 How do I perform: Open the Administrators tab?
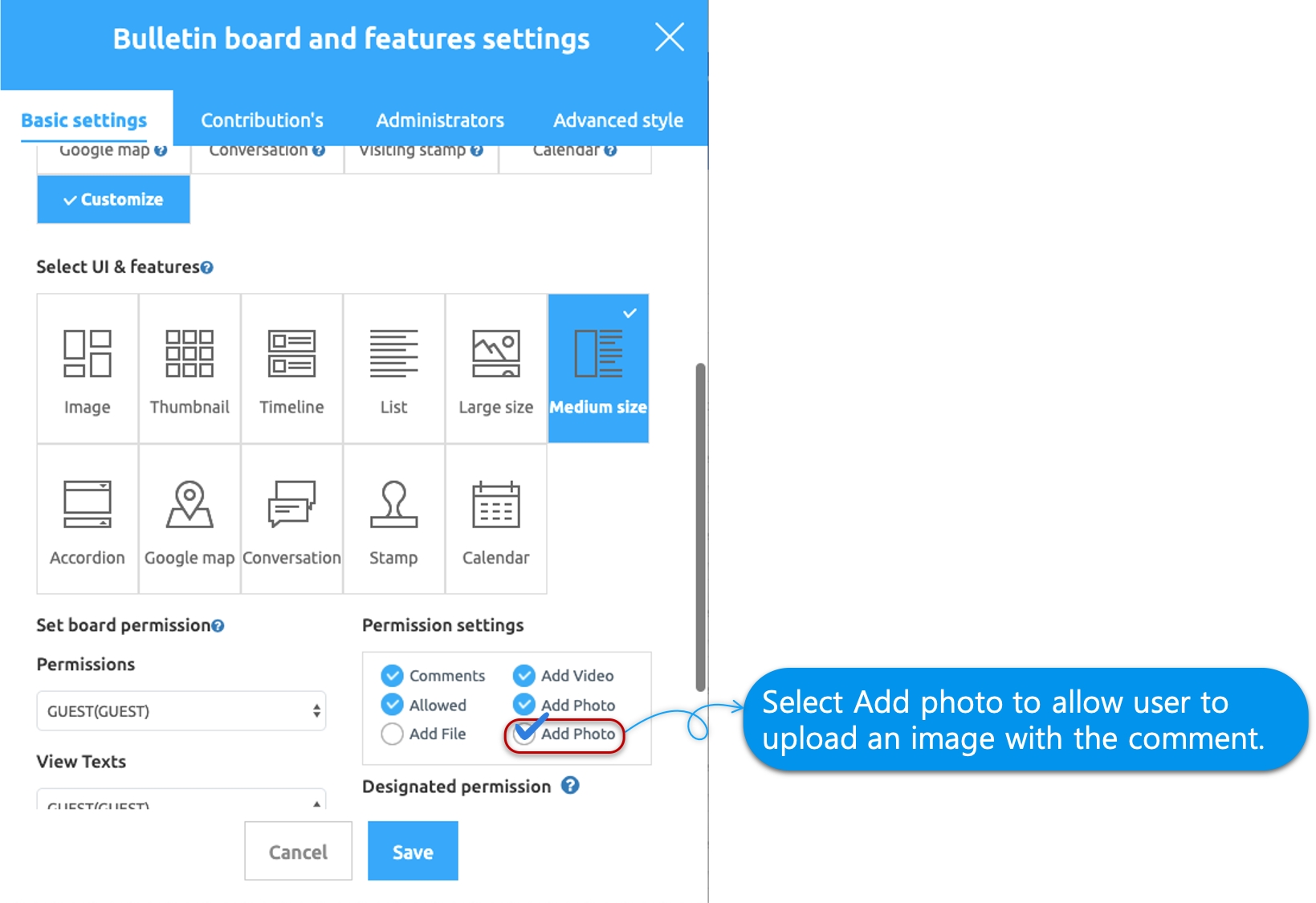440,120
